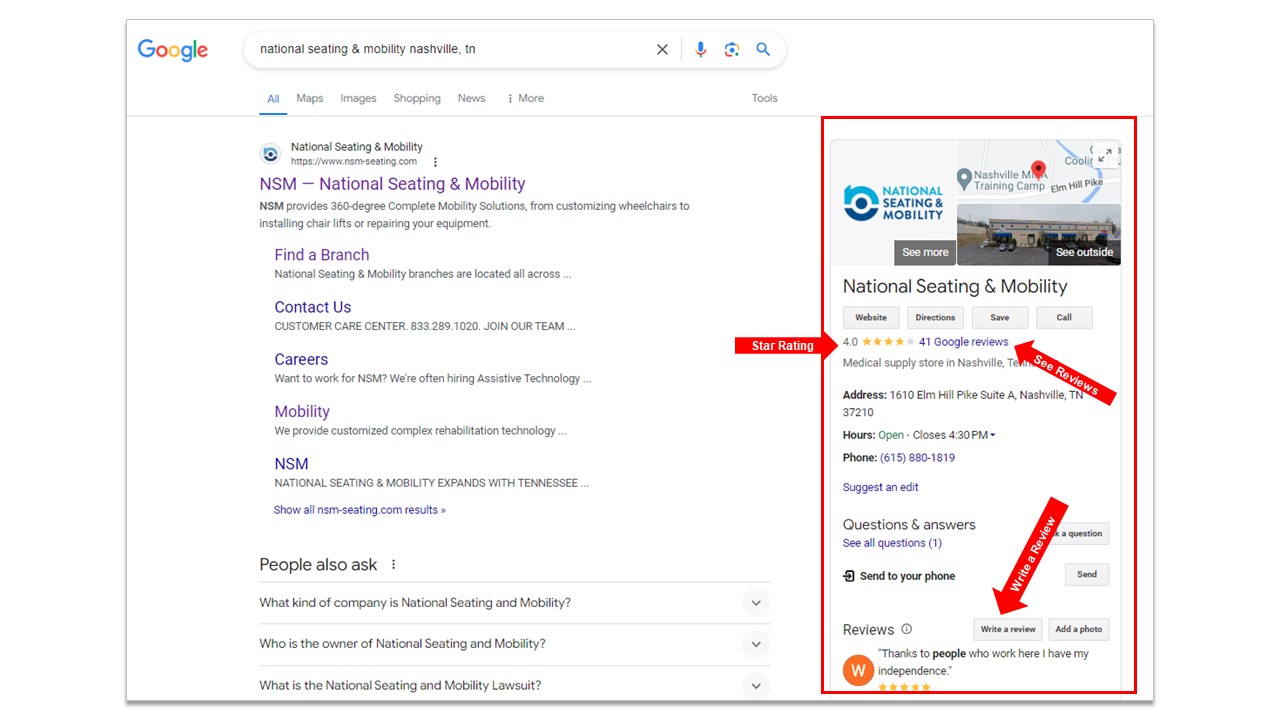The width and height of the screenshot is (1280, 720).
Task: Click the address 1610 Elm Hill Pike text
Action: pos(963,403)
